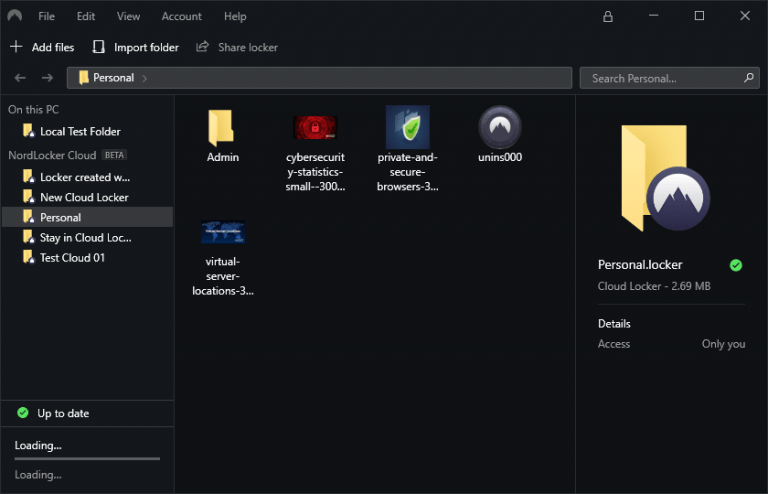Click the BETA badge
Image resolution: width=768 pixels, height=494 pixels.
click(x=114, y=155)
